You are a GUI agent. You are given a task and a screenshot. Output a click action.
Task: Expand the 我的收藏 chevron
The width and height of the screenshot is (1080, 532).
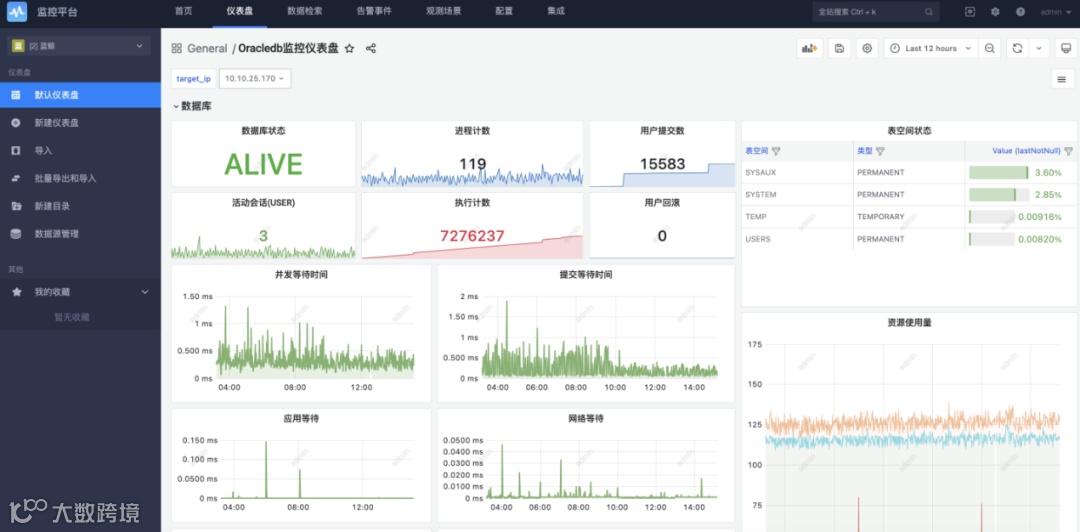[145, 292]
